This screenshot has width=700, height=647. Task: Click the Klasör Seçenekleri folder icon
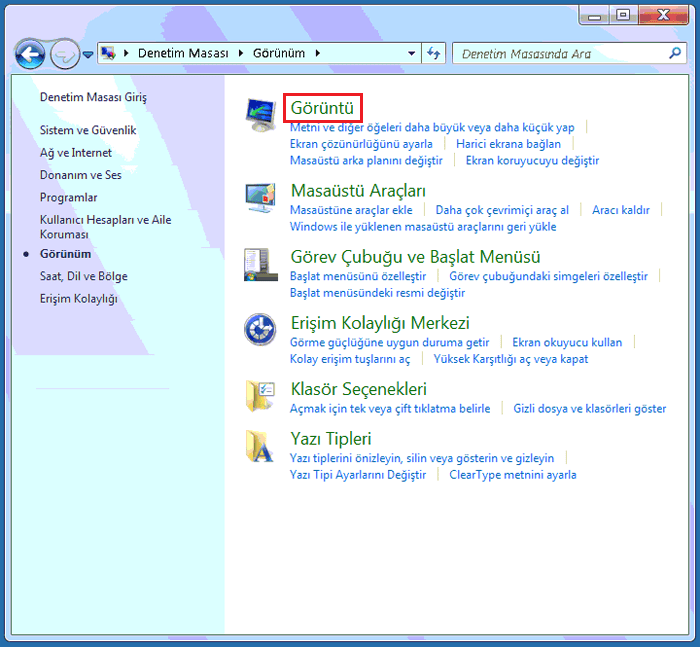pyautogui.click(x=260, y=396)
